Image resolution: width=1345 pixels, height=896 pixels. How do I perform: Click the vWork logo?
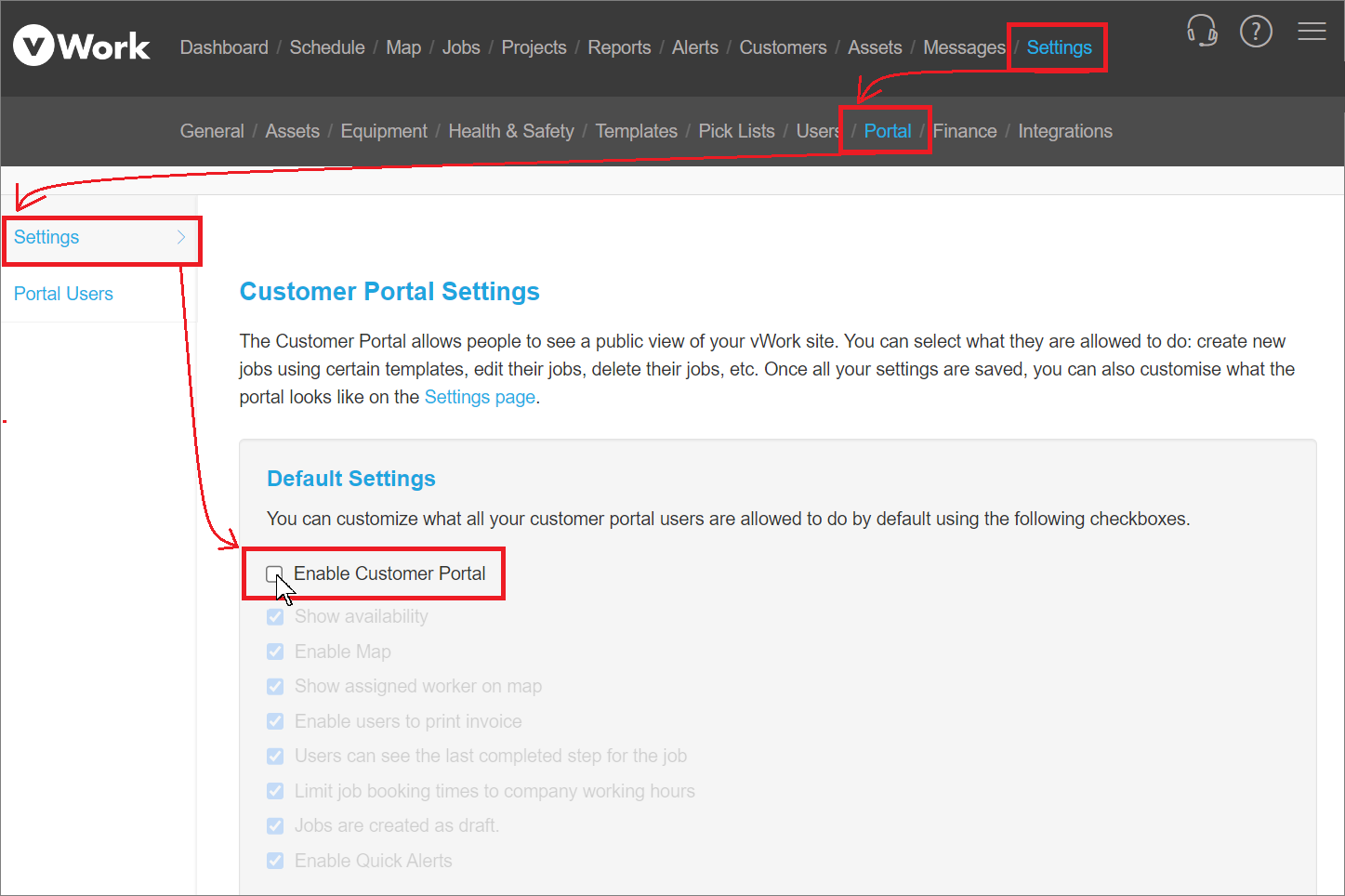click(x=82, y=46)
